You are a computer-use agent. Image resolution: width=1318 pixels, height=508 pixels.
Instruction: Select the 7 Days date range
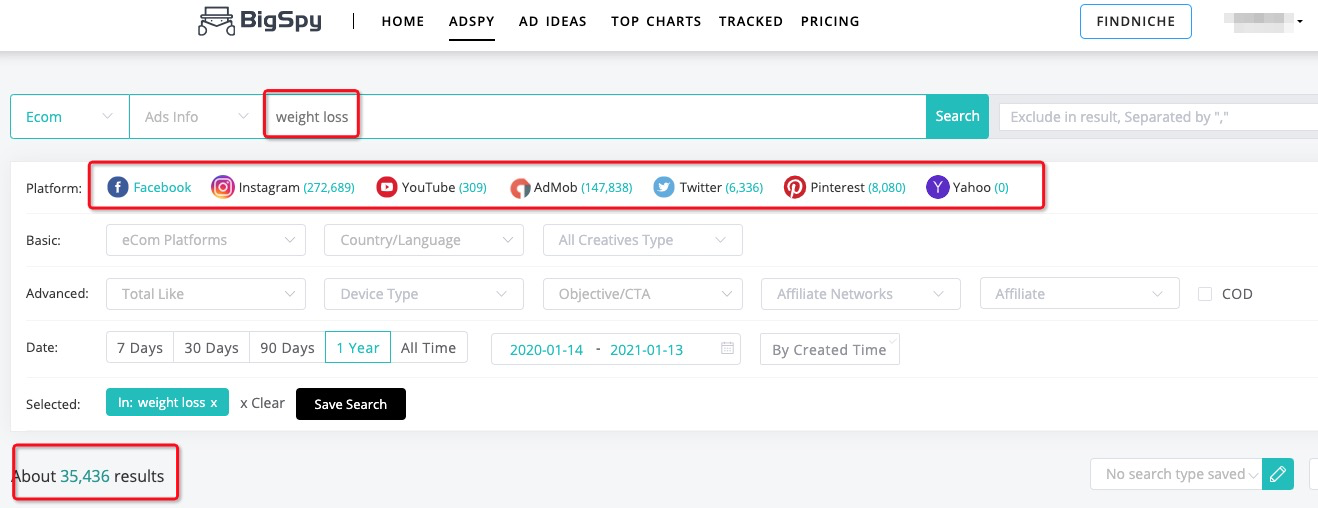pos(140,348)
